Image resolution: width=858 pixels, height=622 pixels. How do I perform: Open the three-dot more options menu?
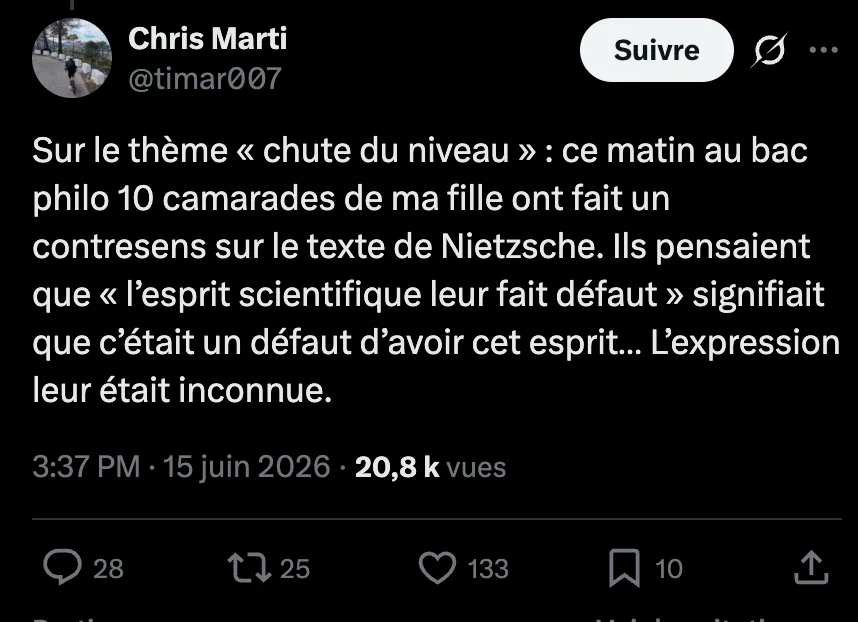tap(824, 50)
